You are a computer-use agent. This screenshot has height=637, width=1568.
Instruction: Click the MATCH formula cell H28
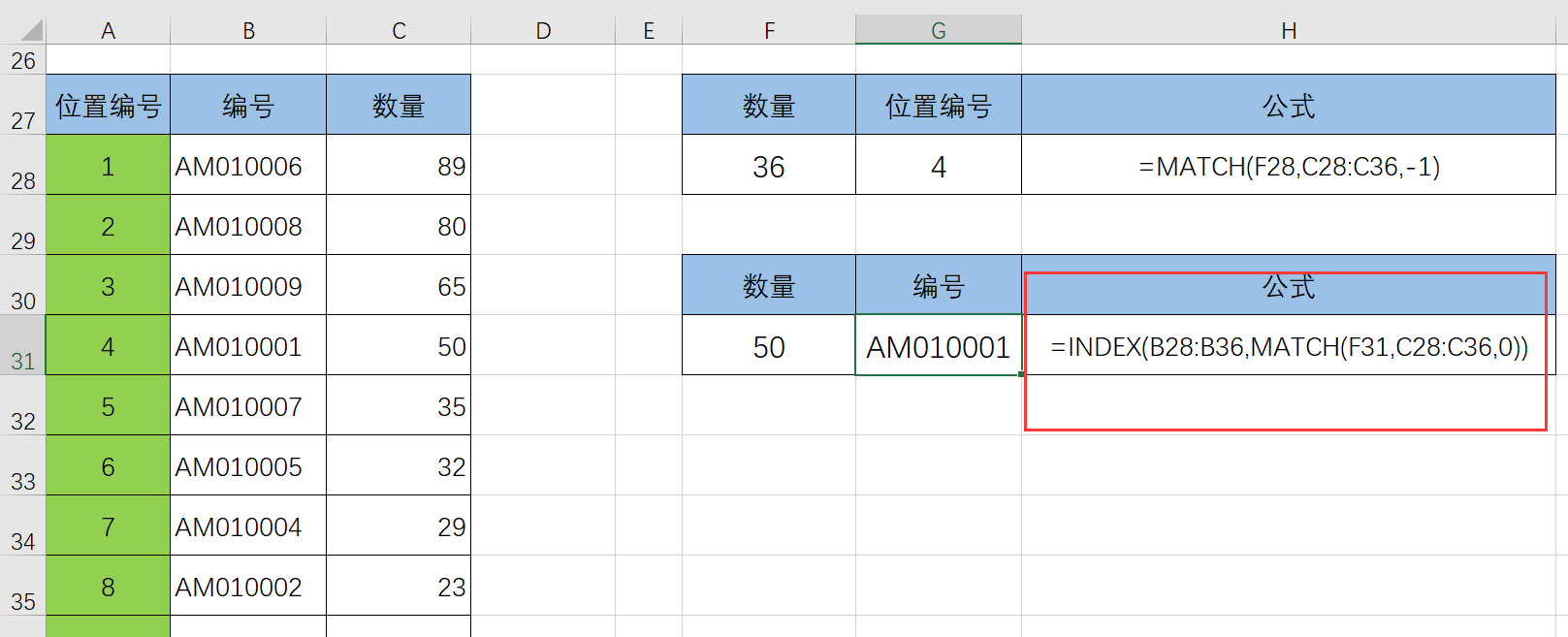[1289, 165]
